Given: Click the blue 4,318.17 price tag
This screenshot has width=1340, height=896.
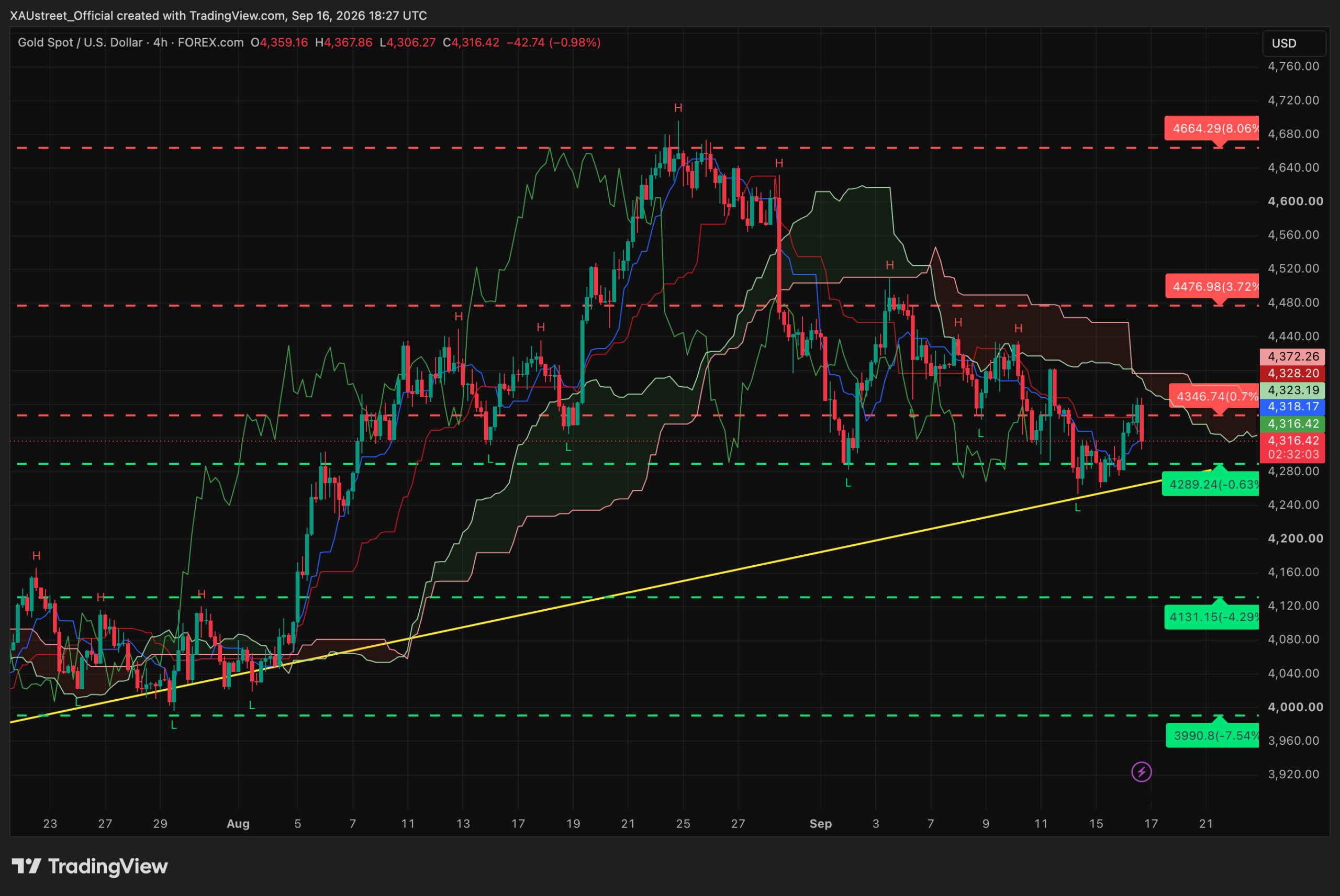Looking at the screenshot, I should (x=1293, y=406).
